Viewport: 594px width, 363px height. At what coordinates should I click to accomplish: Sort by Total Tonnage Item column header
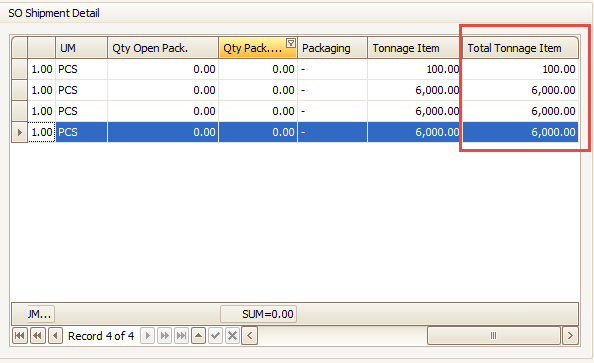coord(520,48)
